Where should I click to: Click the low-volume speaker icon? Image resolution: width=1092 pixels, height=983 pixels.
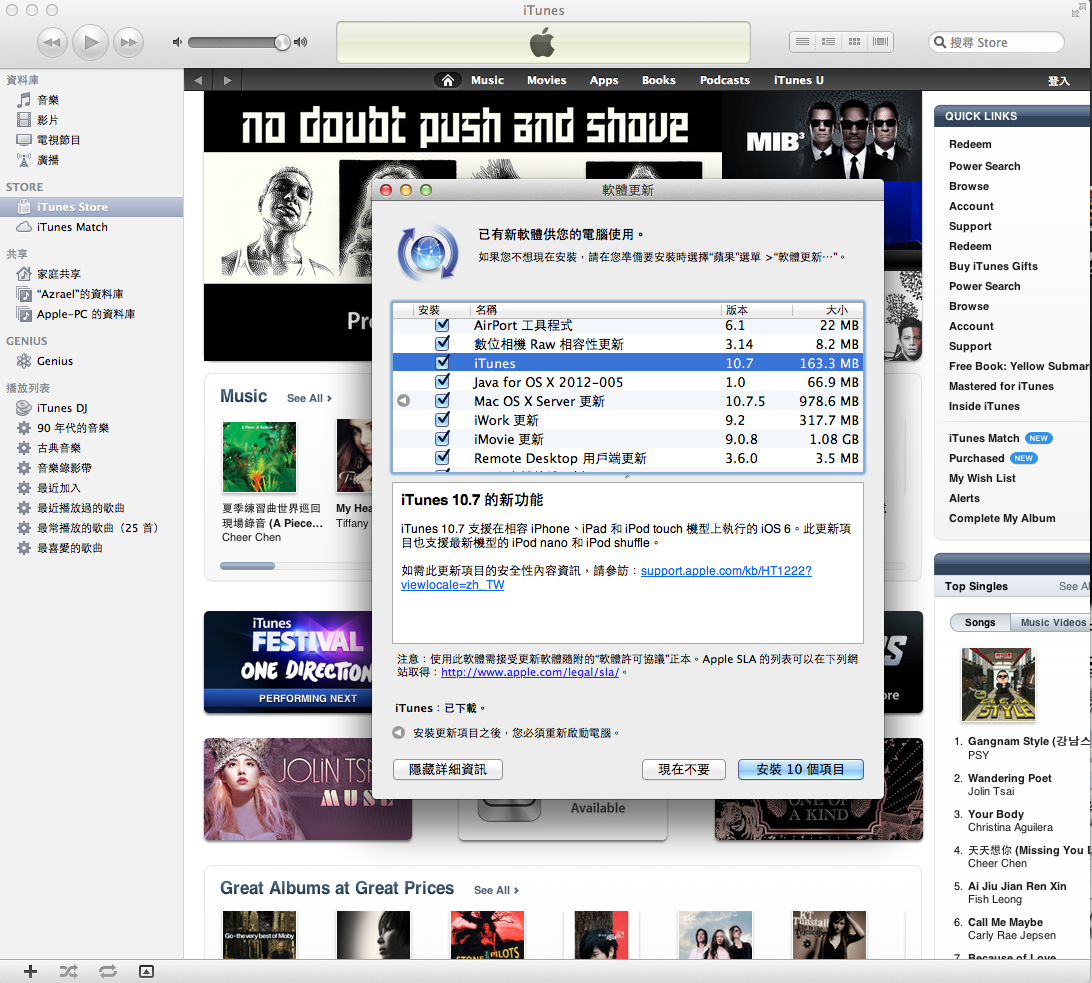tap(177, 42)
